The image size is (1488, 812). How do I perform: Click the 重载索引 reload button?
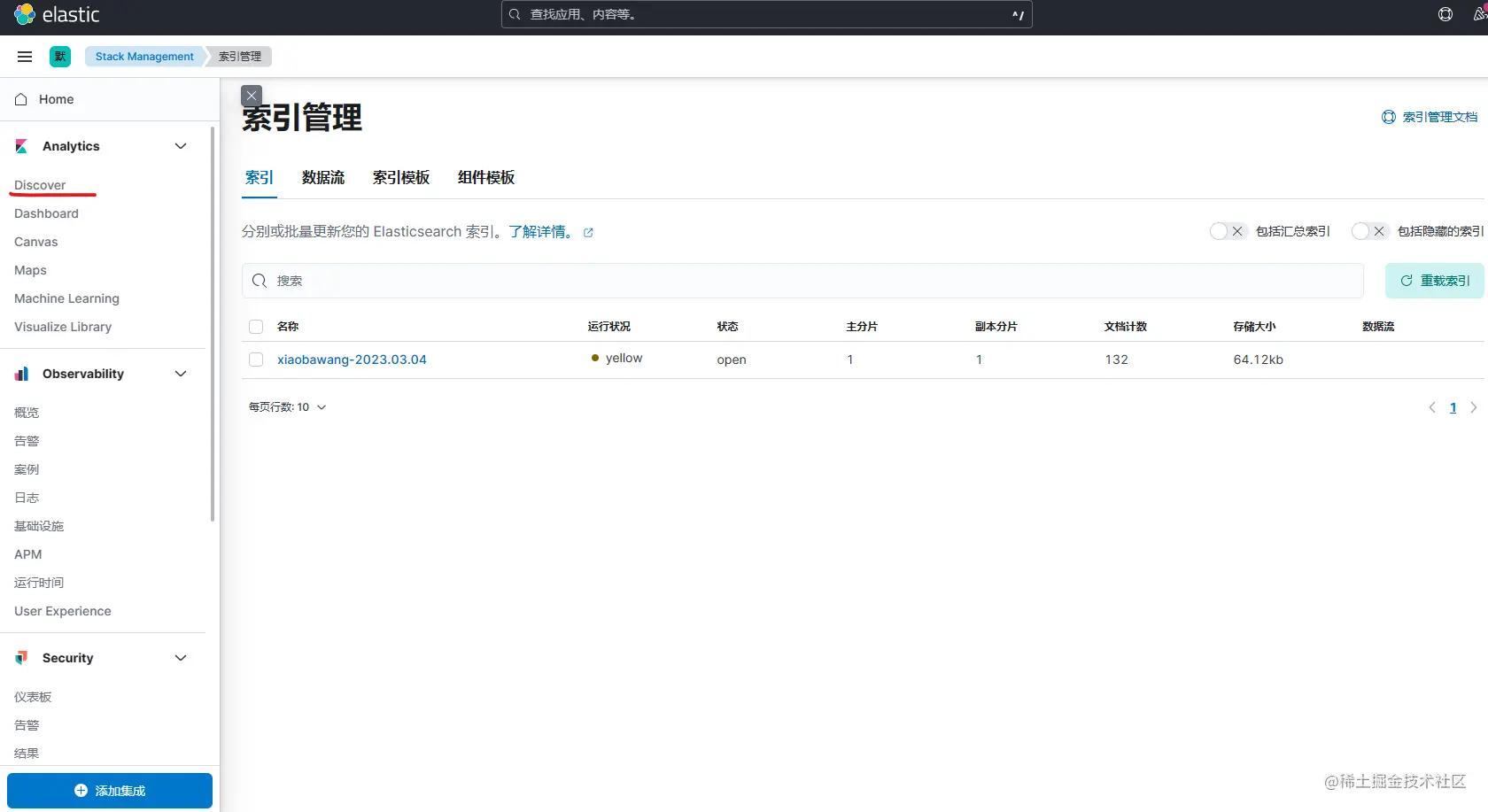click(1433, 280)
